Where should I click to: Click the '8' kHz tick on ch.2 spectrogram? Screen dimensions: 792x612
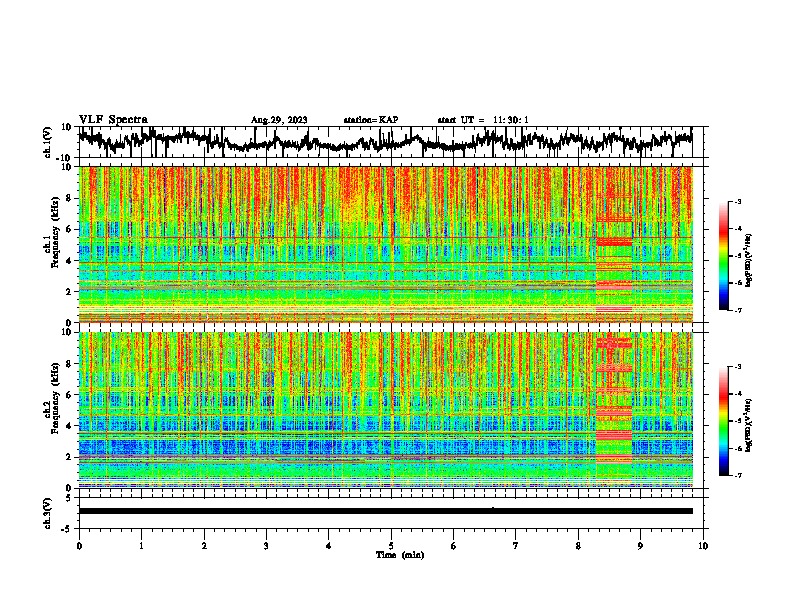tap(70, 364)
